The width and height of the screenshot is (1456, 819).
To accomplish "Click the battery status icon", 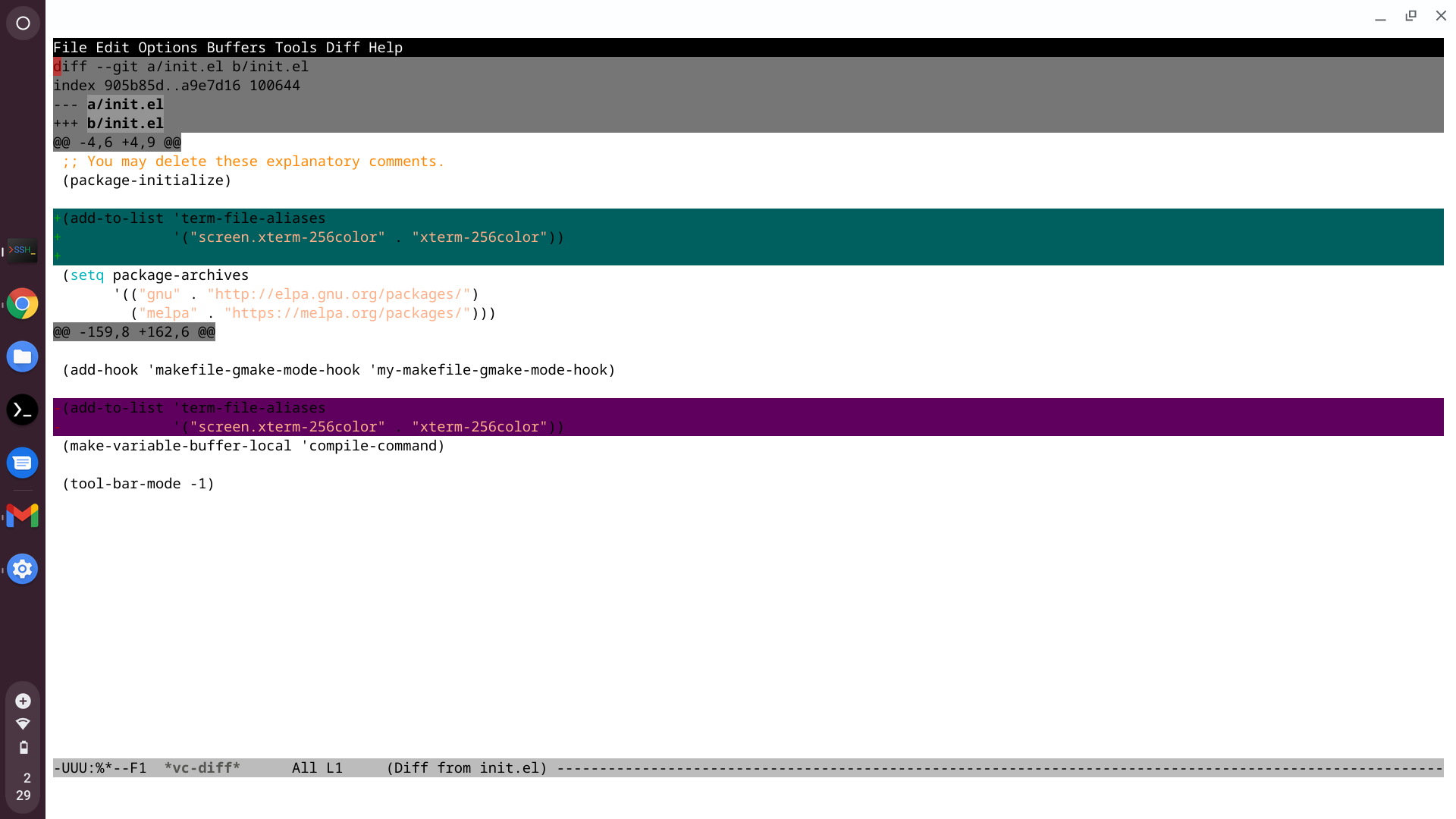I will click(24, 747).
